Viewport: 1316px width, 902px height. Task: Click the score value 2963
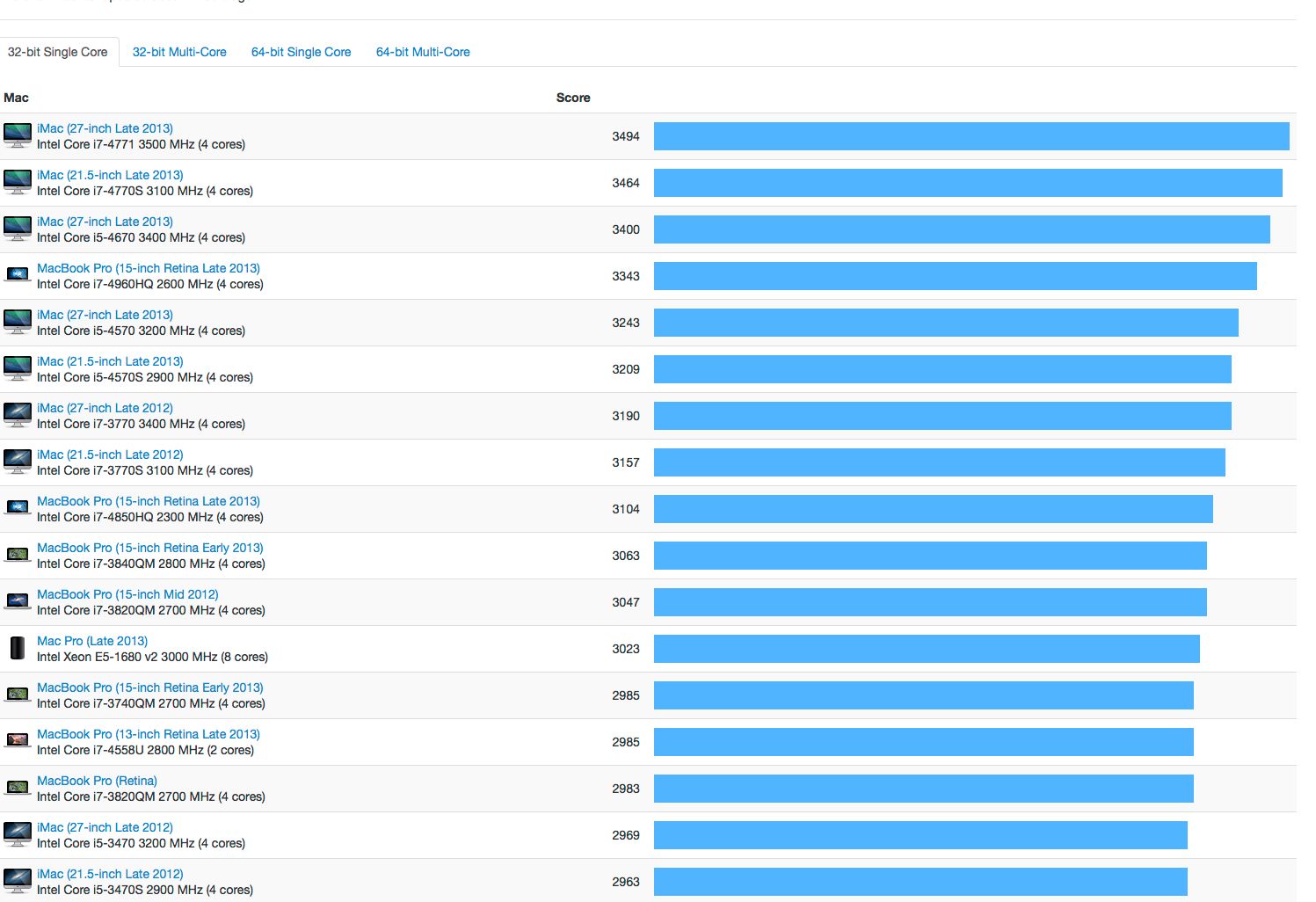click(x=626, y=882)
